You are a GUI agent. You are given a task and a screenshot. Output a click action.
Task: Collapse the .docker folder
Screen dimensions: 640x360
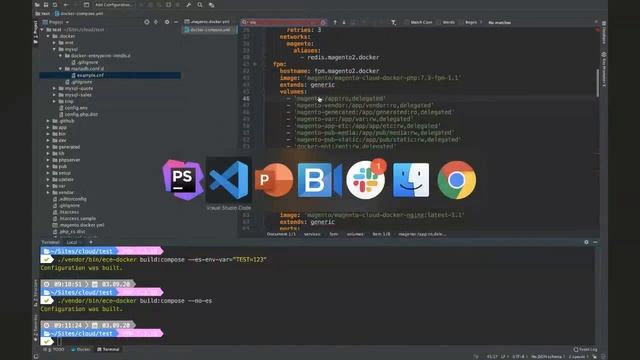pyautogui.click(x=48, y=36)
